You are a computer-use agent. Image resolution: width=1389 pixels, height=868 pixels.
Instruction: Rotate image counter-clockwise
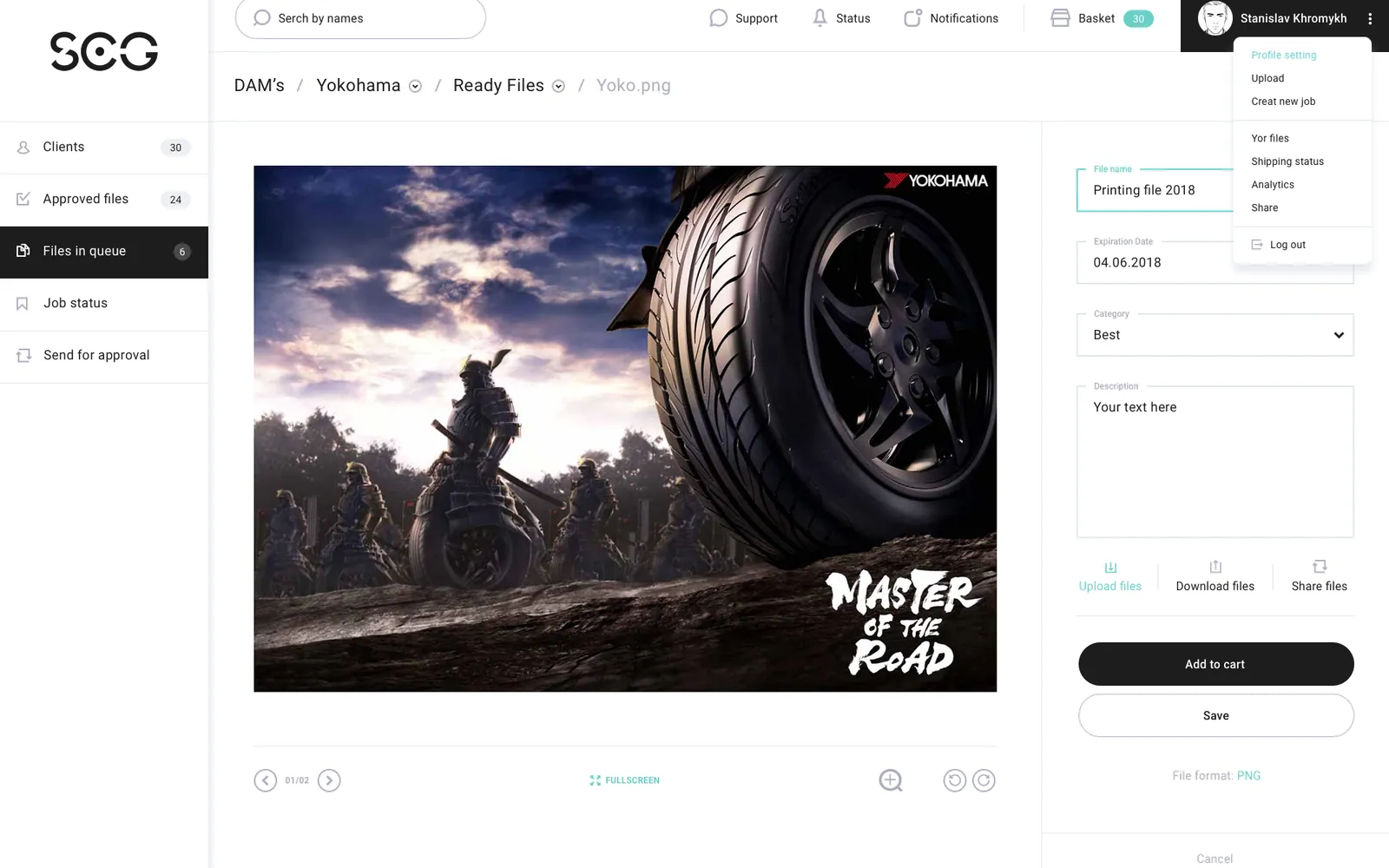click(954, 780)
